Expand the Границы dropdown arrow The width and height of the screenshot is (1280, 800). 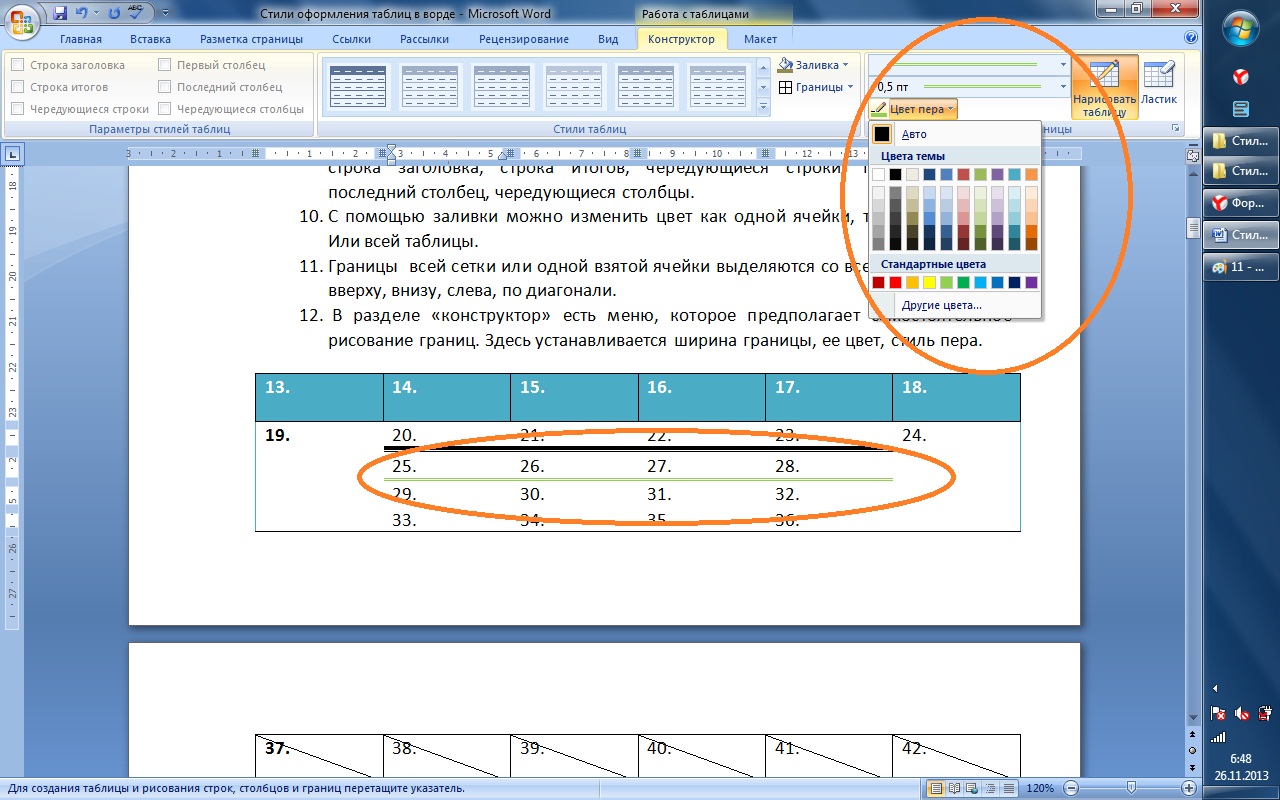point(850,87)
